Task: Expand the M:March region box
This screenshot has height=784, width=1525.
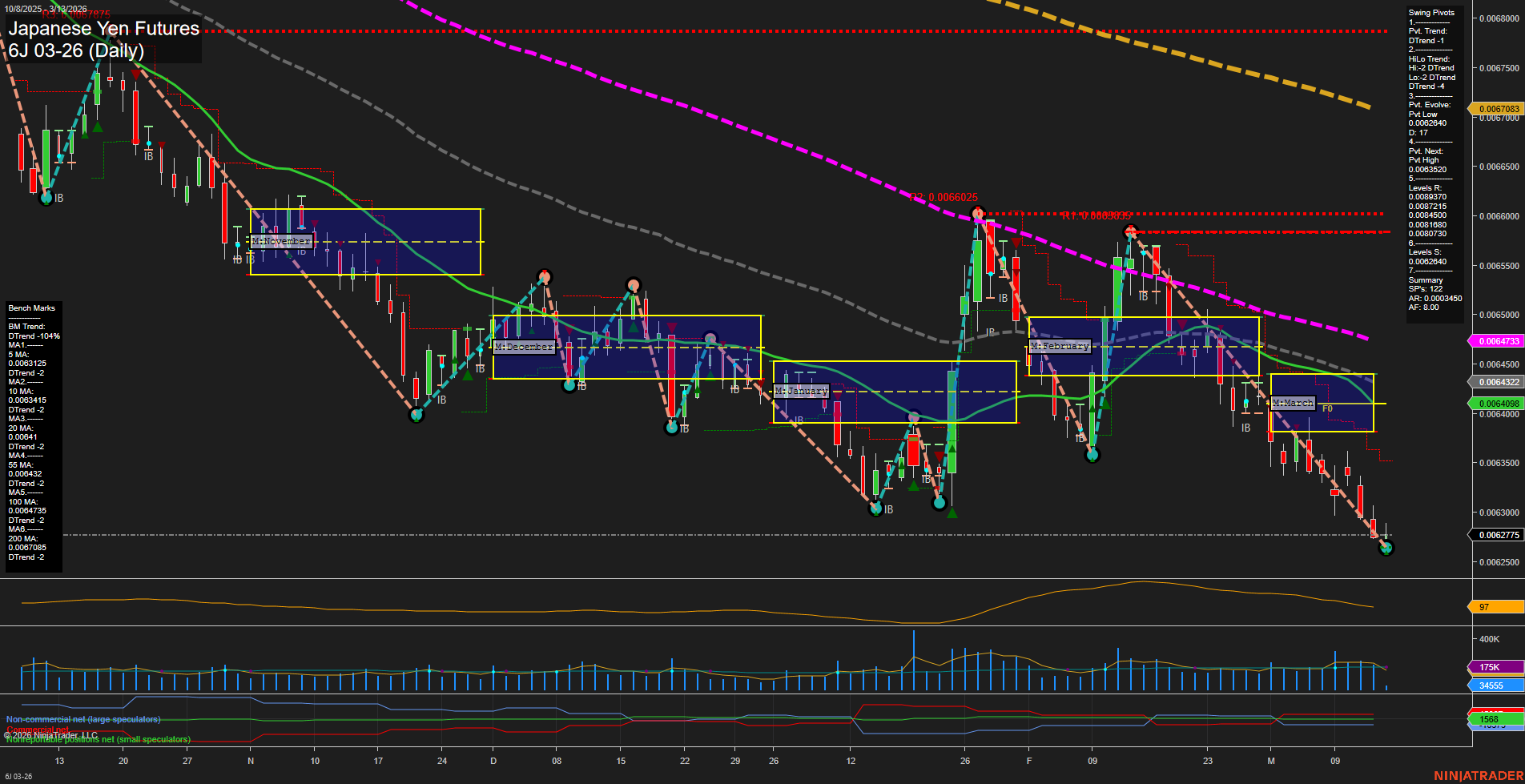Action: click(x=1293, y=403)
